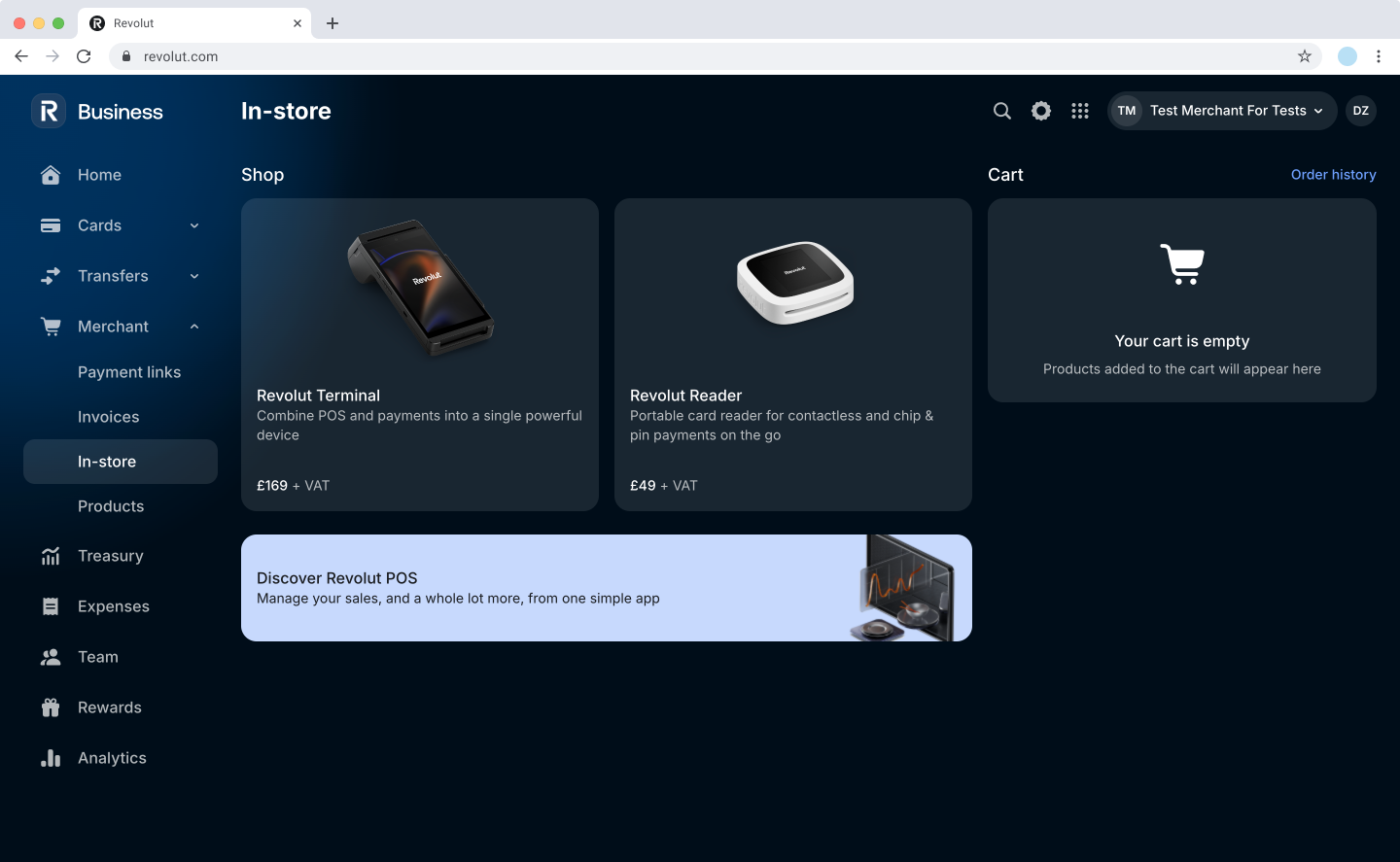Screen dimensions: 1400x862
Task: Expand the Transfers chevron in sidebar
Action: (x=194, y=276)
